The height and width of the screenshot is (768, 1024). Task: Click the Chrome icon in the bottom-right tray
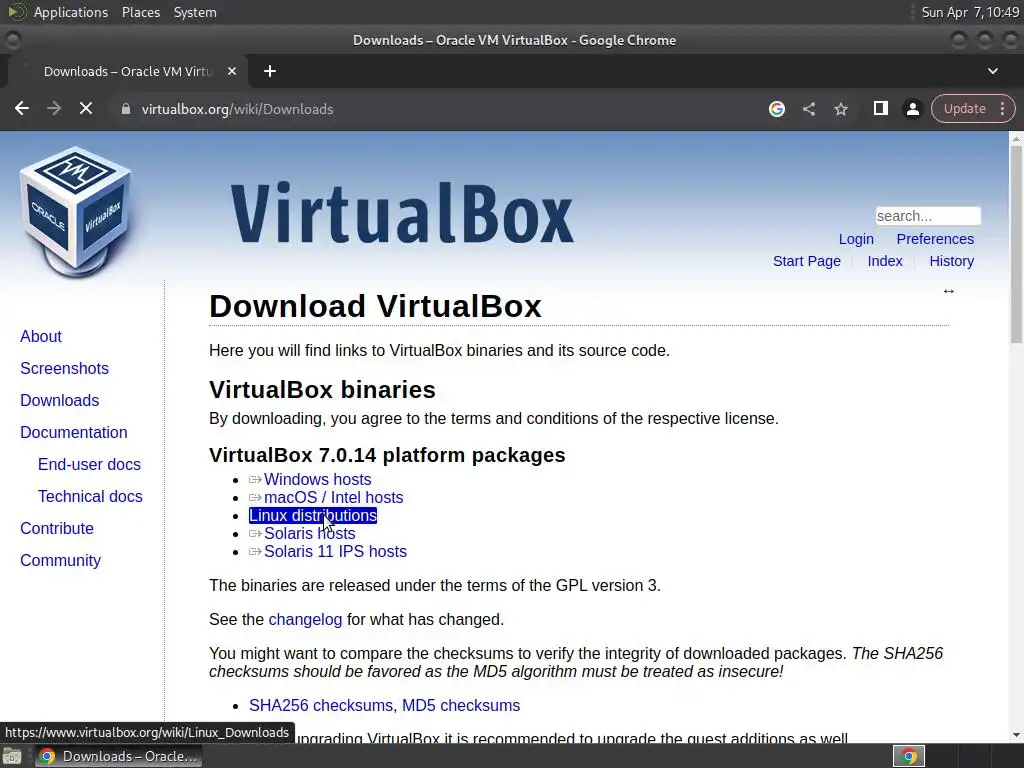tap(909, 756)
